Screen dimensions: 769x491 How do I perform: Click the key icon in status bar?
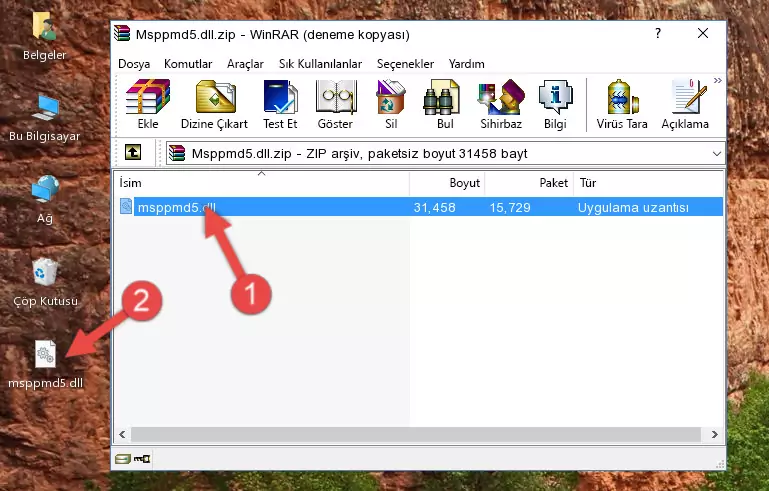click(142, 459)
